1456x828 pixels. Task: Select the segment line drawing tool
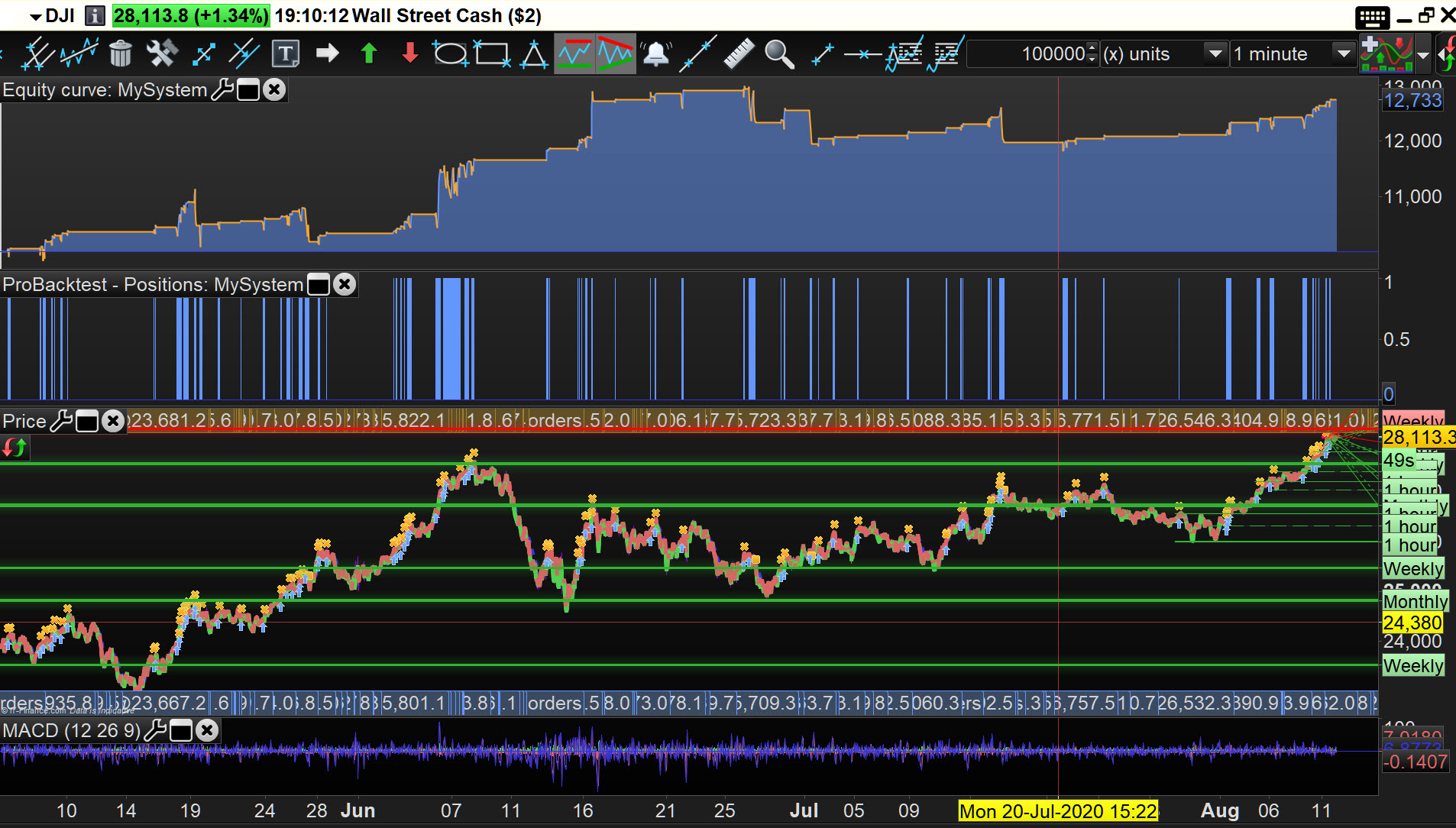pos(204,54)
